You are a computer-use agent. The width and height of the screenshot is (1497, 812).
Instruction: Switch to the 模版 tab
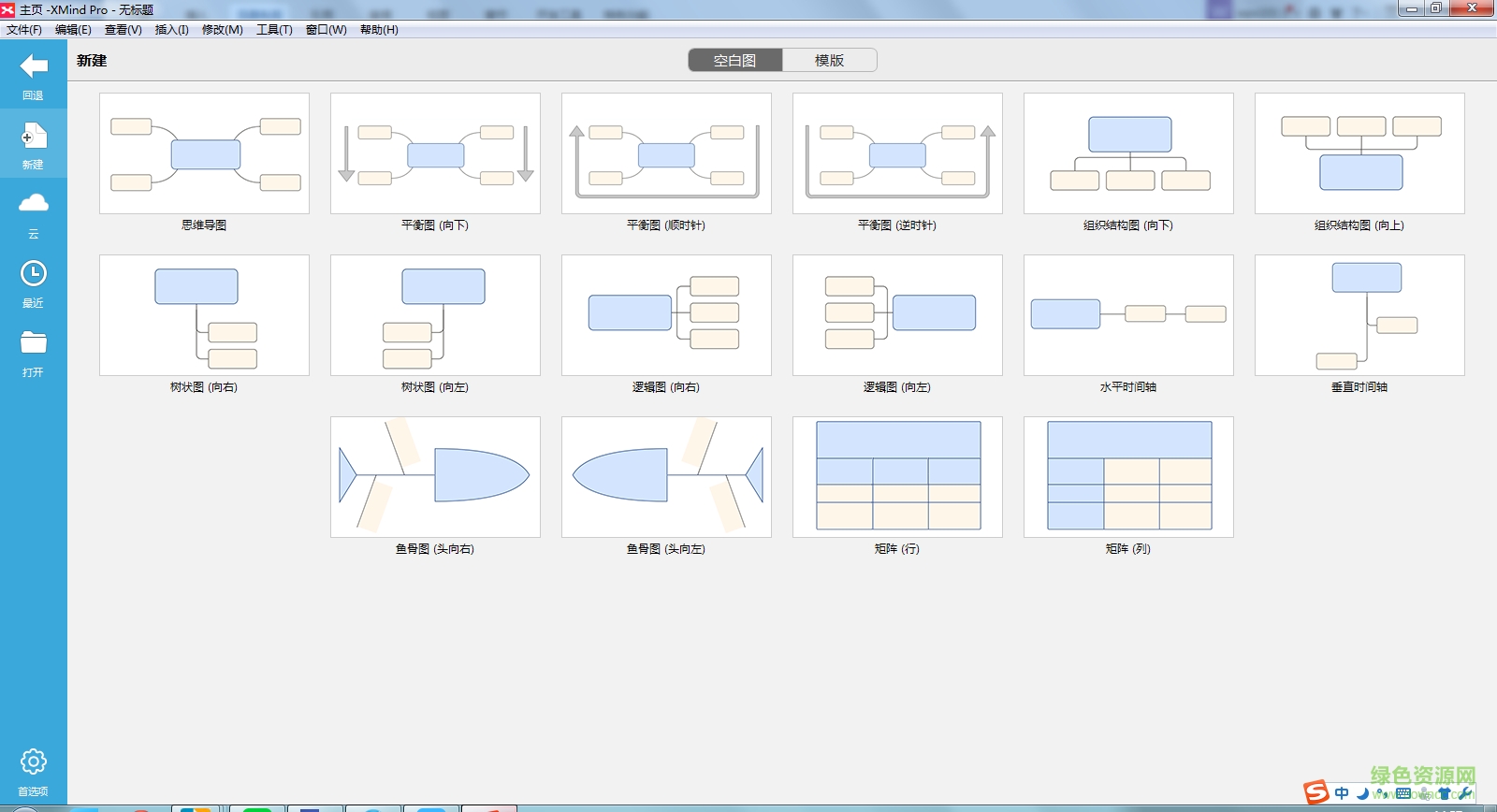pyautogui.click(x=829, y=60)
